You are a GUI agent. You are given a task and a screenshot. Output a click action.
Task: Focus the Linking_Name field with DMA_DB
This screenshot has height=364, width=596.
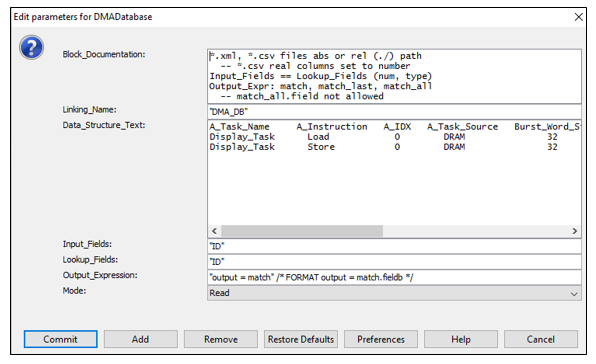click(394, 112)
